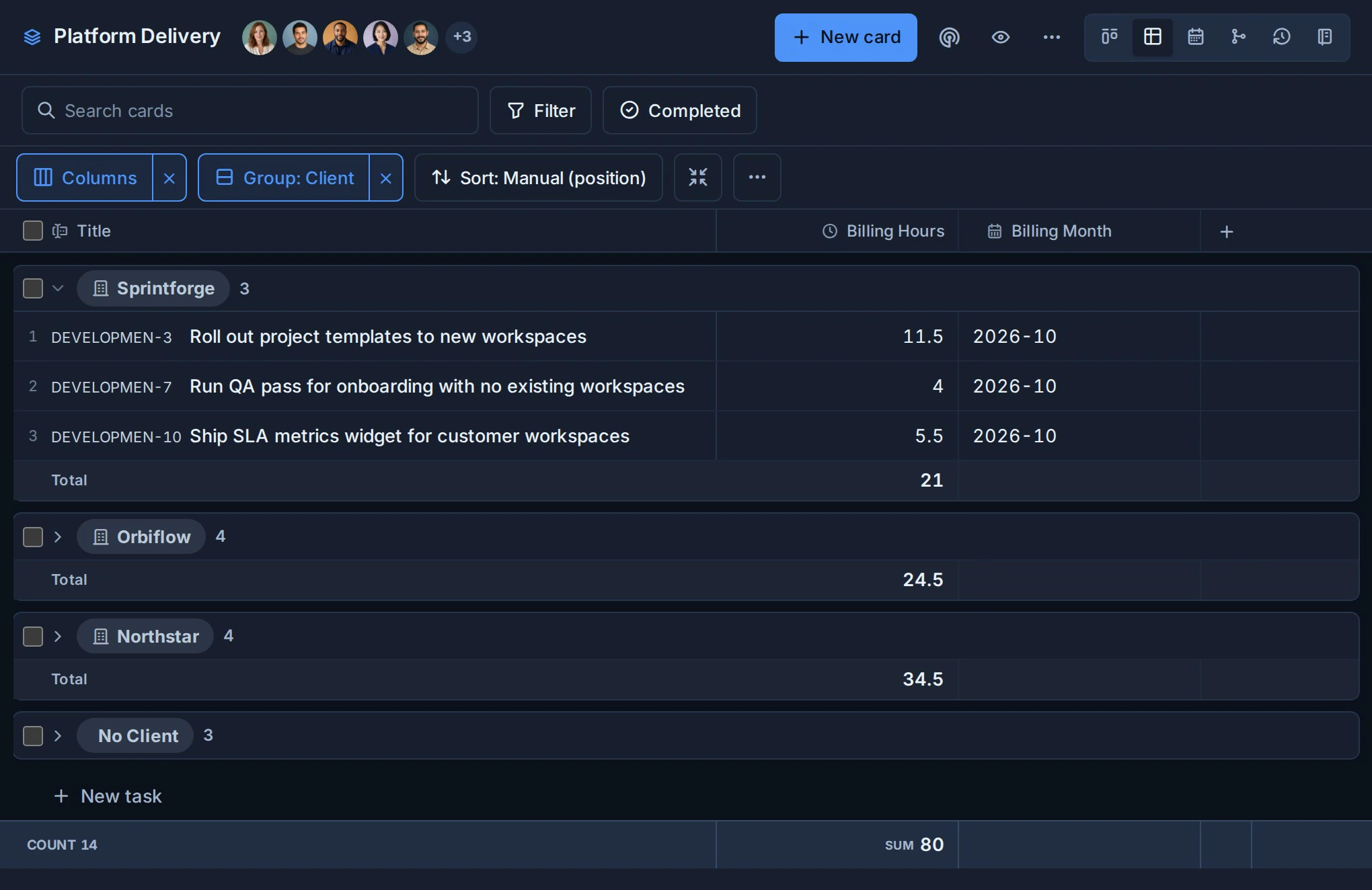Check the Sprintforge group checkbox
Image resolution: width=1372 pixels, height=890 pixels.
(33, 288)
